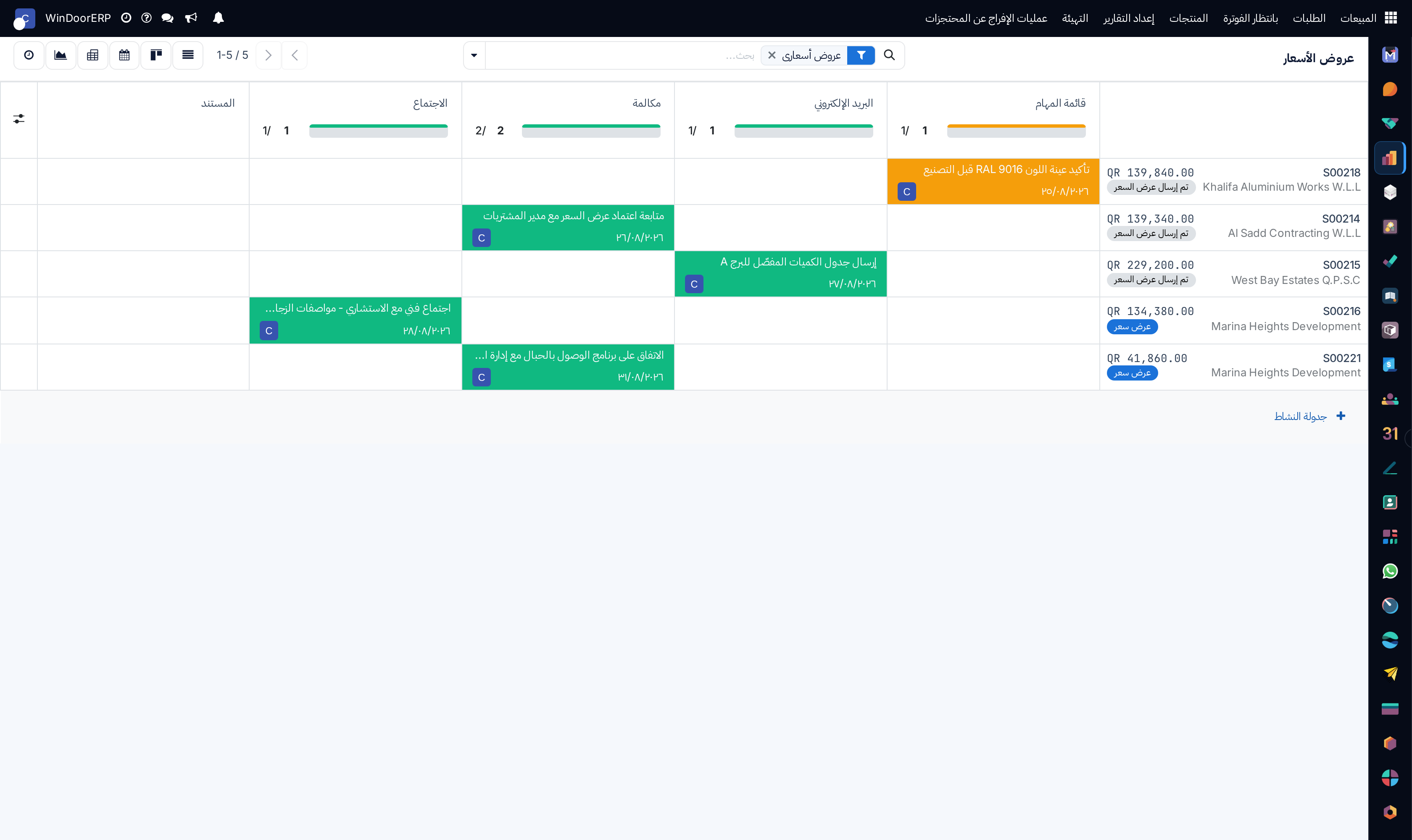1412x840 pixels.
Task: Open the notifications bell icon
Action: point(218,18)
